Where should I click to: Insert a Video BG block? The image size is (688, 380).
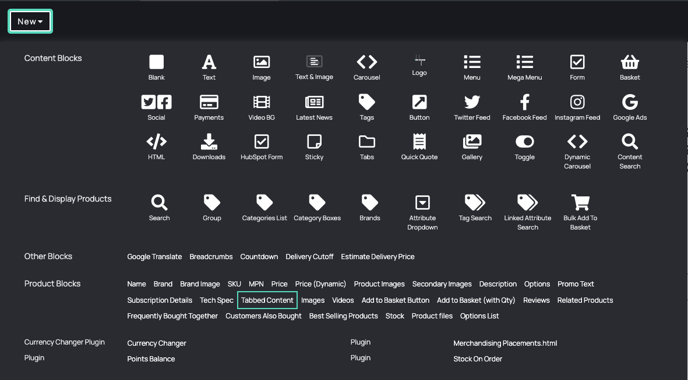pyautogui.click(x=262, y=107)
